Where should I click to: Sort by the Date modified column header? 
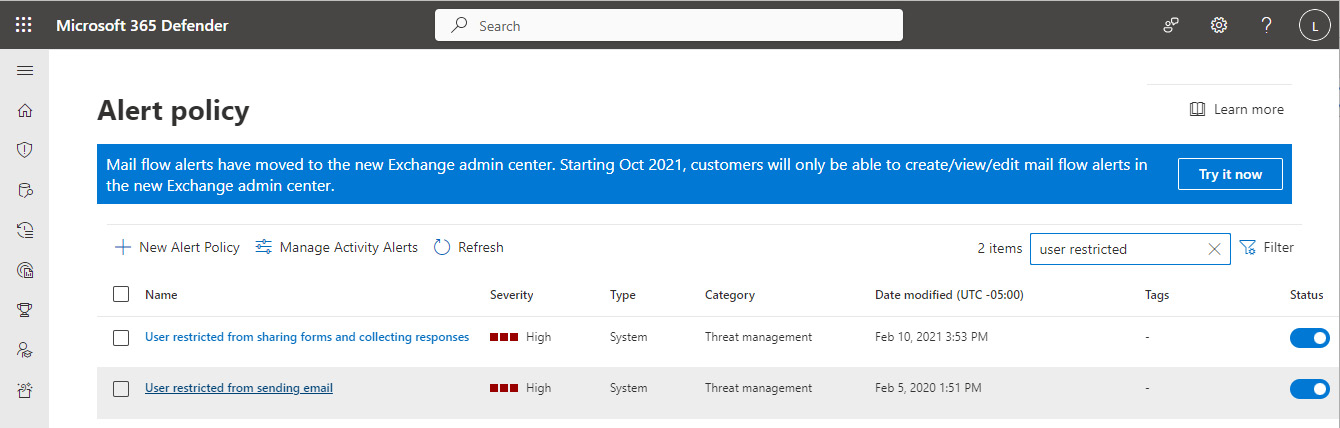(x=949, y=295)
